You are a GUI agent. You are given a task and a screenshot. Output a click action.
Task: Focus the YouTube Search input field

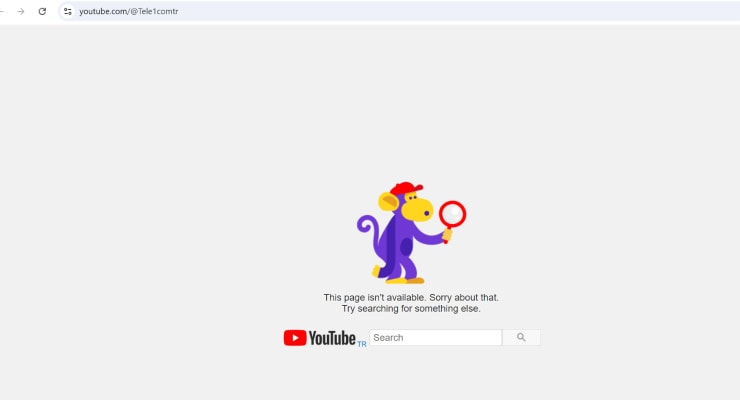click(x=435, y=338)
